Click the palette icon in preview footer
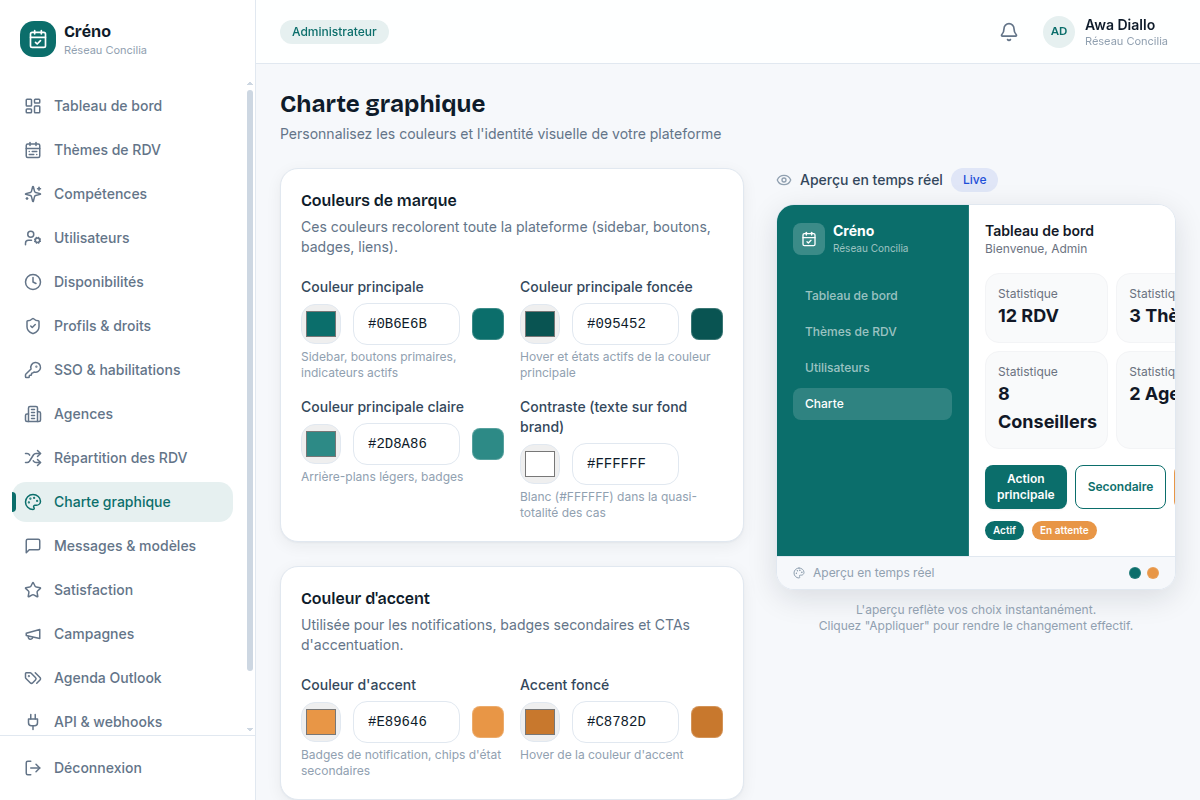This screenshot has width=1200, height=800. (799, 573)
